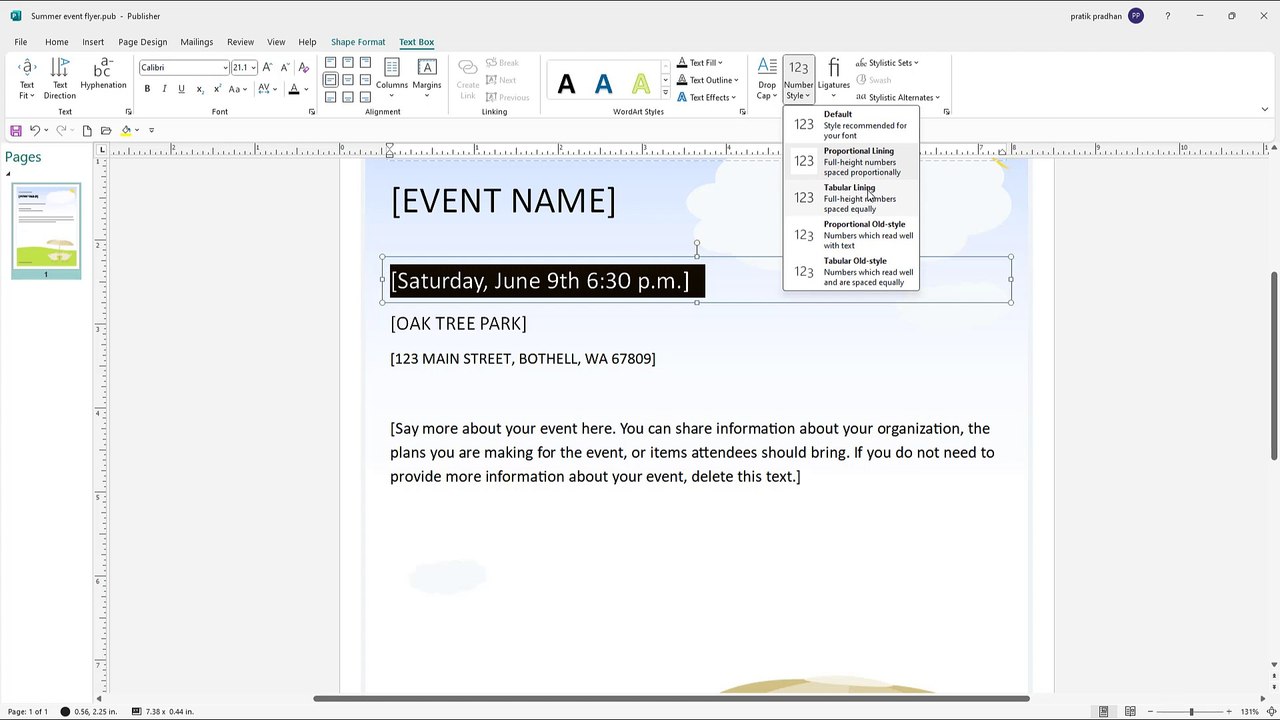The width and height of the screenshot is (1280, 720).
Task: Choose Tabular Old-style number style
Action: pos(851,271)
